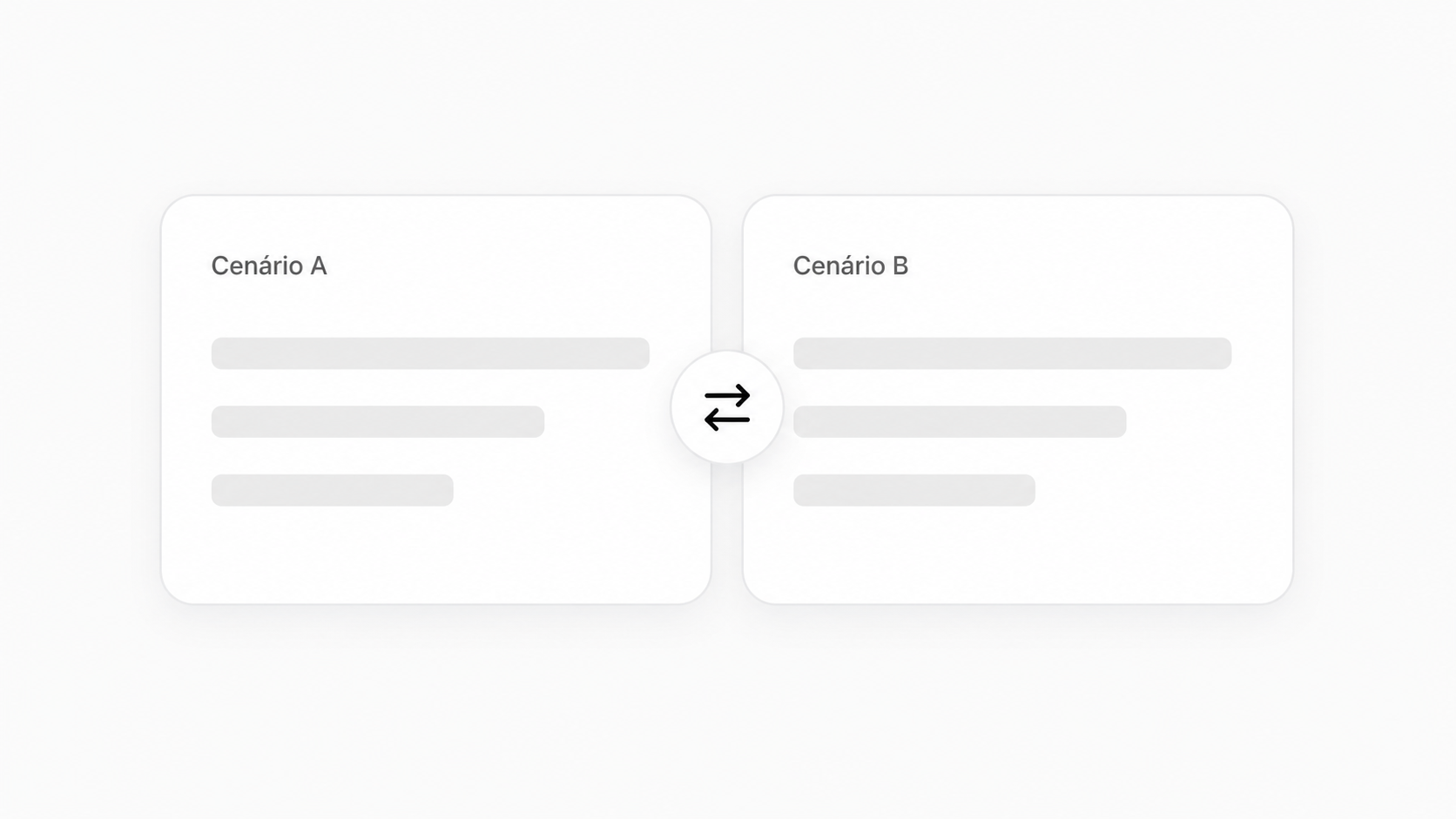Screen dimensions: 1456x819
Task: Click the word Cenário in the second card
Action: tap(839, 265)
